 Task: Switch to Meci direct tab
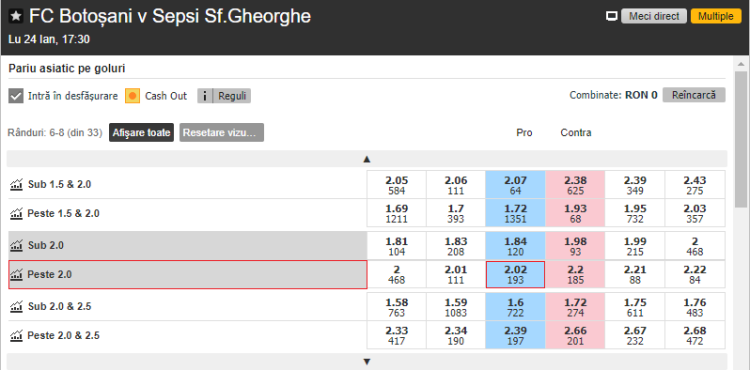point(654,17)
